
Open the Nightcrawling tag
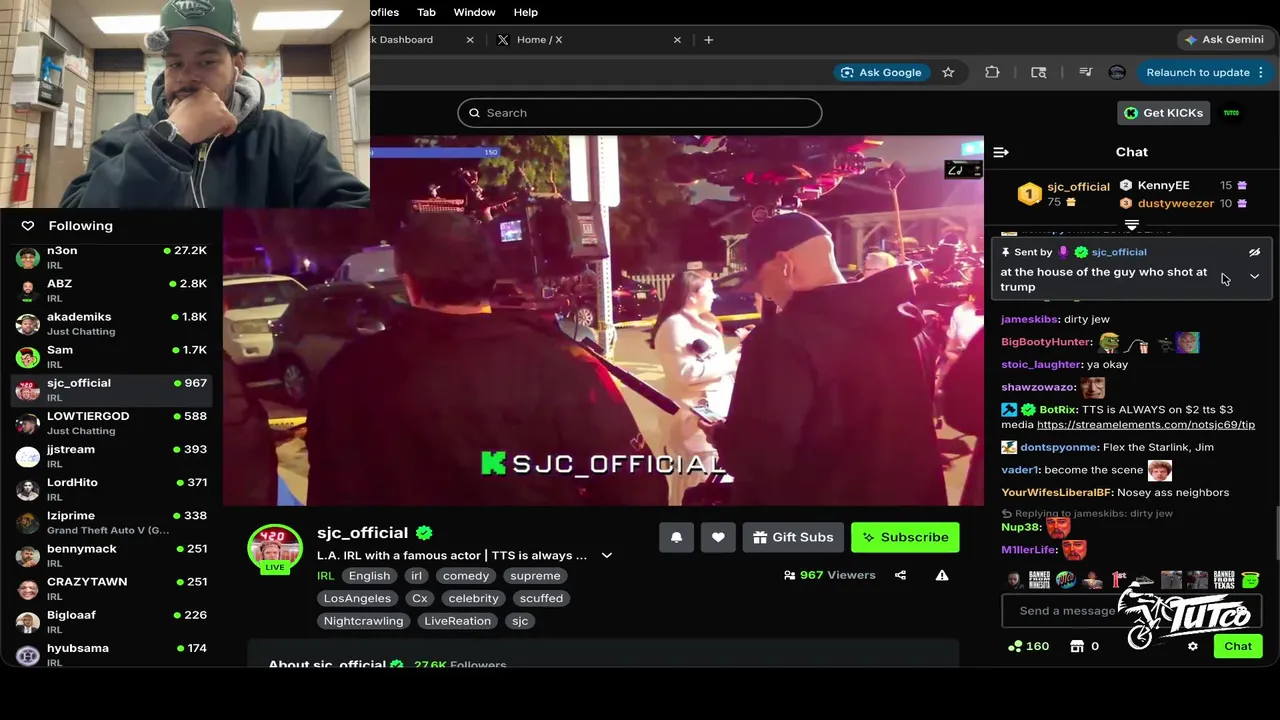coord(363,621)
